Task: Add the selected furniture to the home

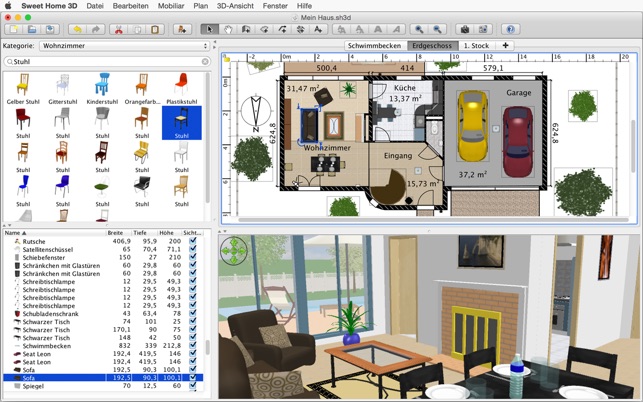Action: [x=182, y=30]
